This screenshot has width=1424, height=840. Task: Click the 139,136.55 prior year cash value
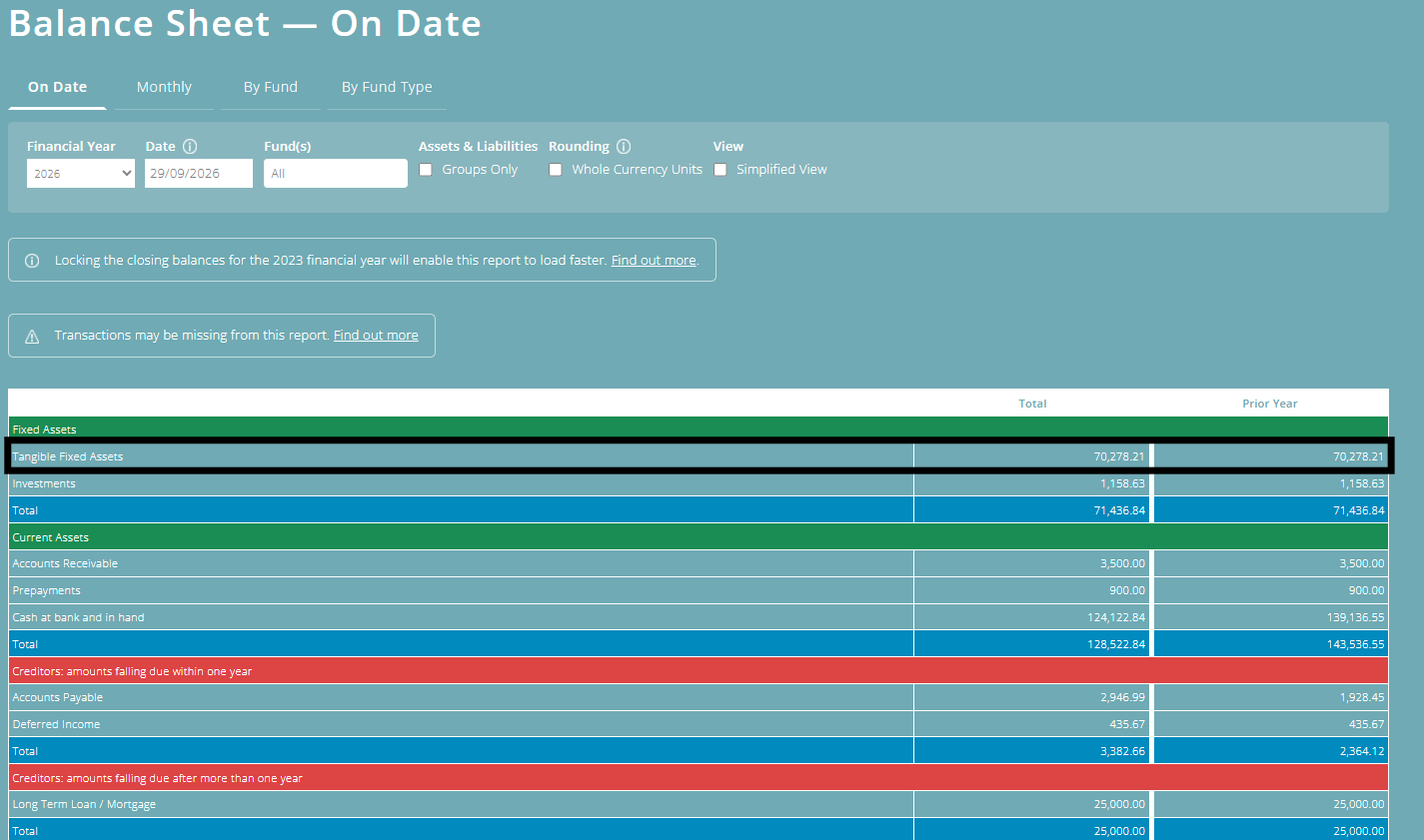[x=1356, y=617]
